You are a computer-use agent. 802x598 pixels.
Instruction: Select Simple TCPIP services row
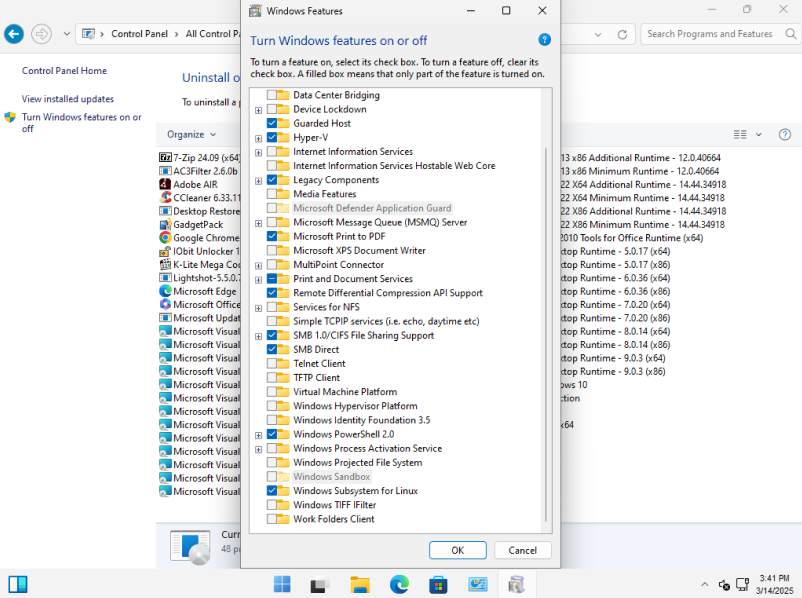point(386,321)
